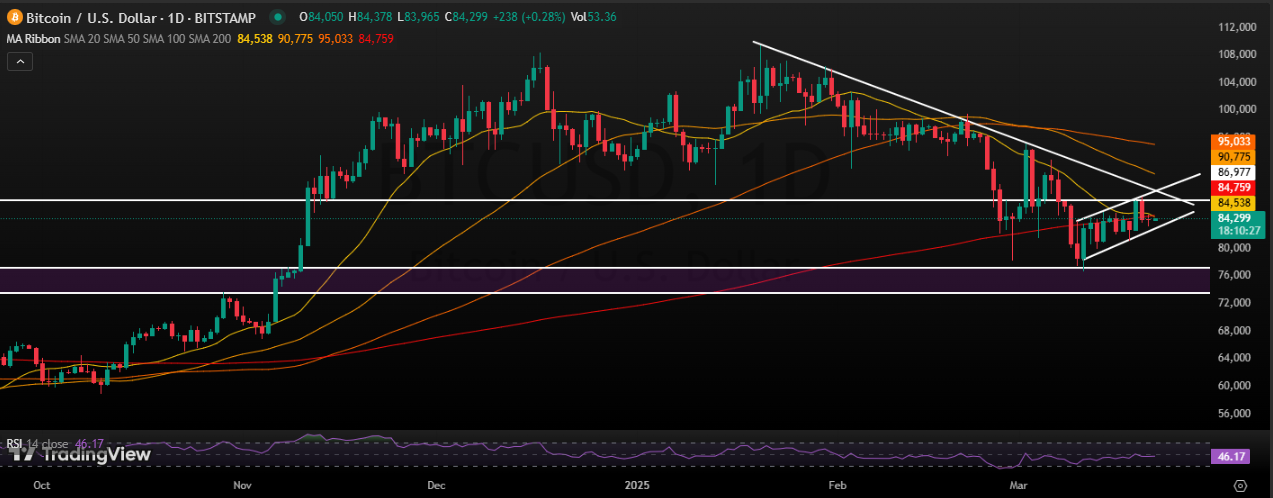Click the Feb label on time axis

pyautogui.click(x=833, y=485)
